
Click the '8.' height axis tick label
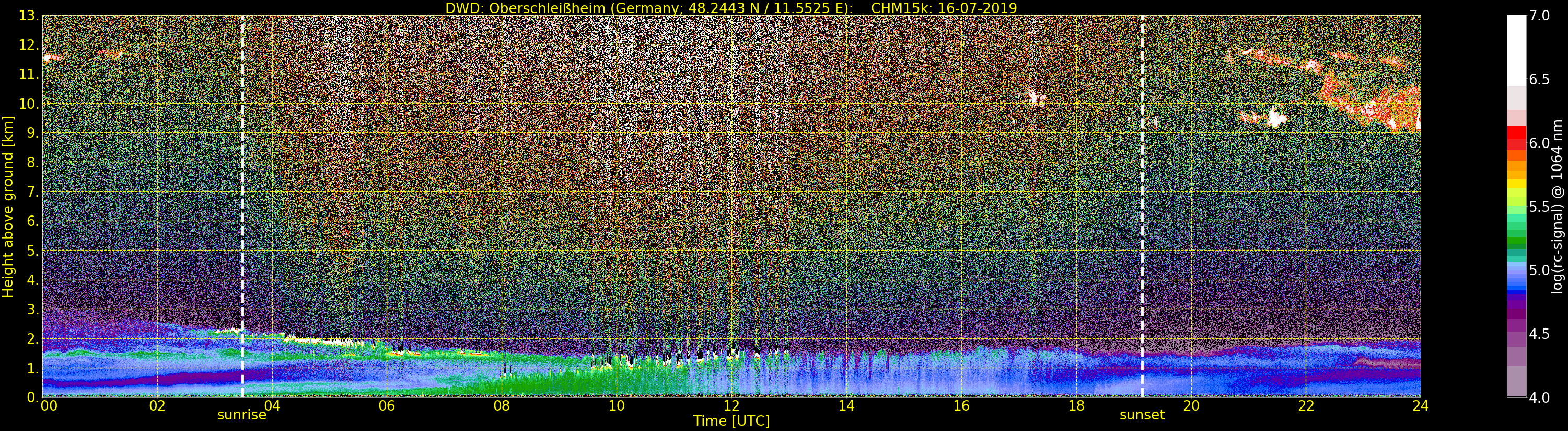(x=32, y=163)
